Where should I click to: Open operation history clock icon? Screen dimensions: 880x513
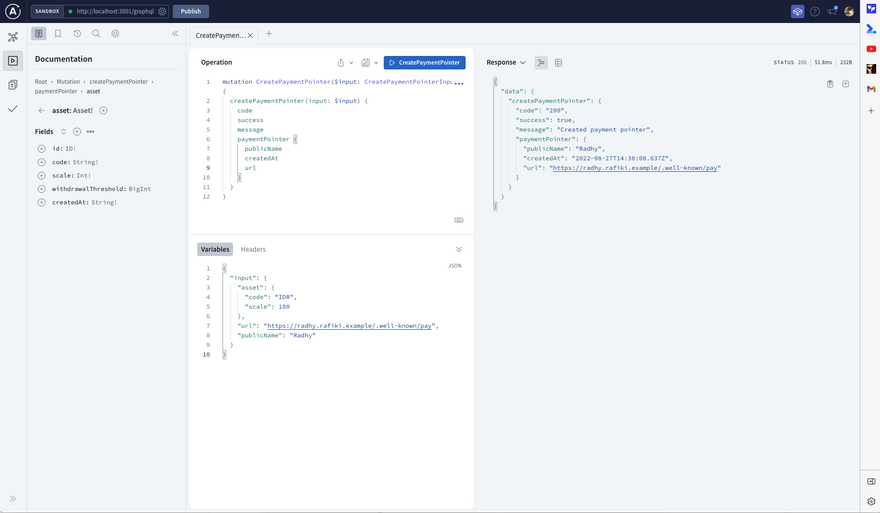click(x=77, y=33)
